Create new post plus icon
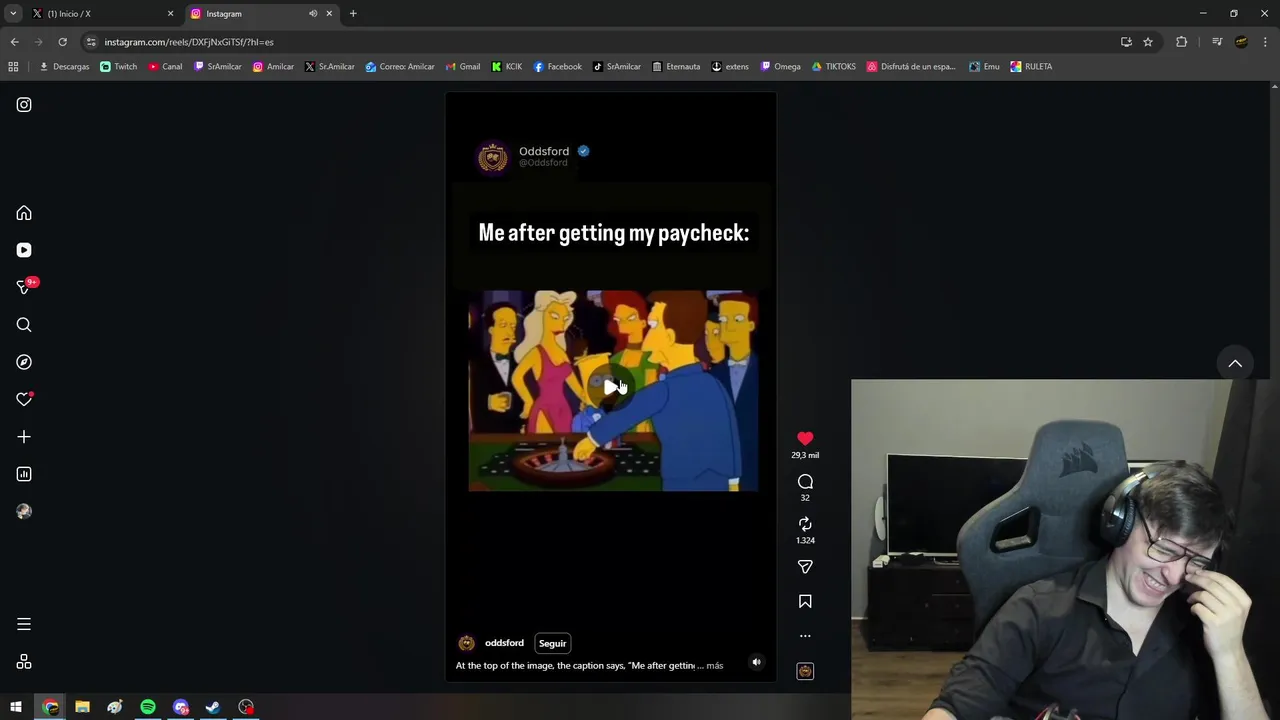 tap(24, 437)
